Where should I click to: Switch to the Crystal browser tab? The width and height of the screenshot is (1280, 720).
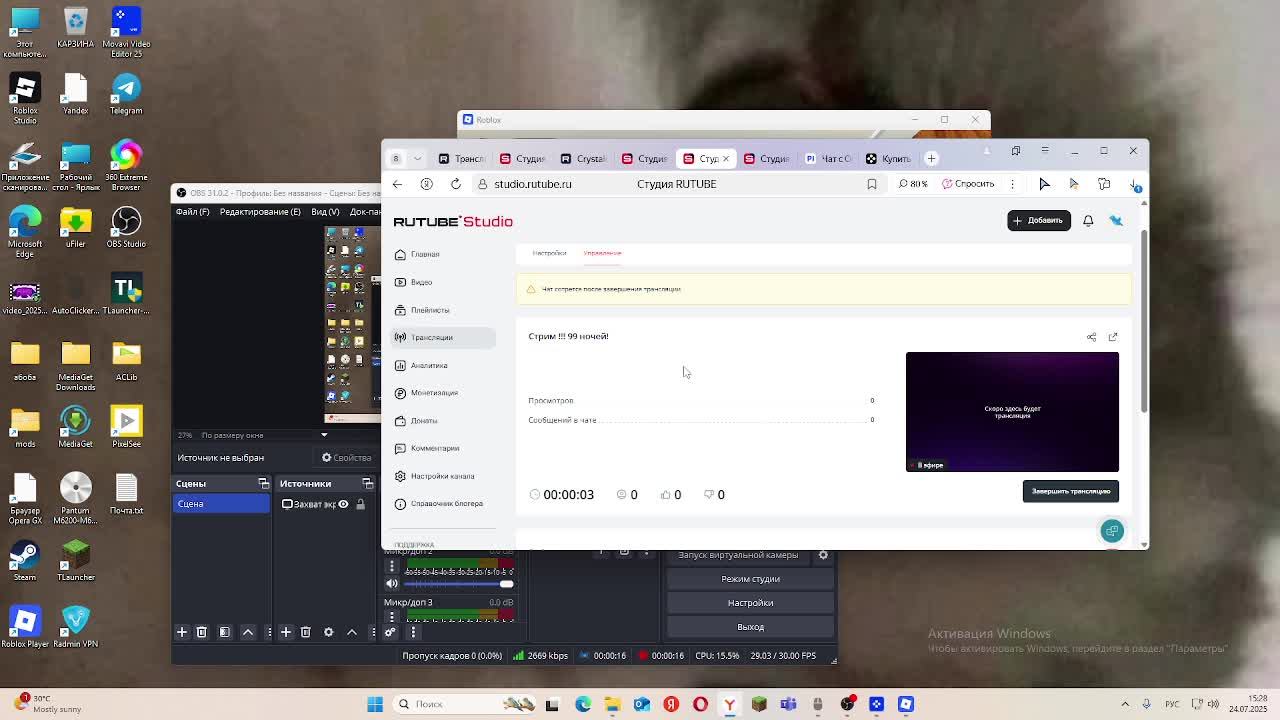point(583,158)
